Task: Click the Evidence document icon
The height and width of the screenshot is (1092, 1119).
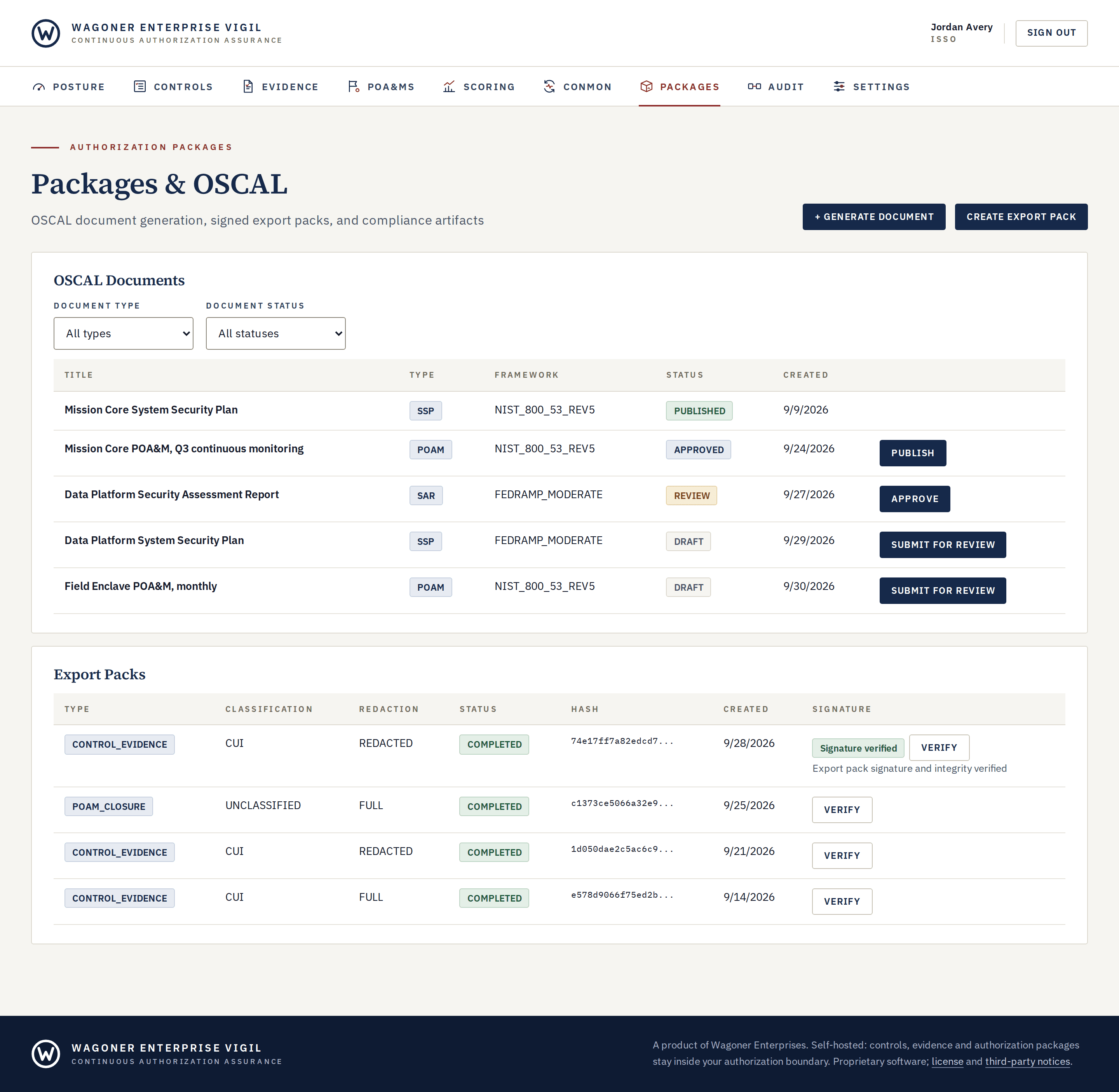Action: 248,87
